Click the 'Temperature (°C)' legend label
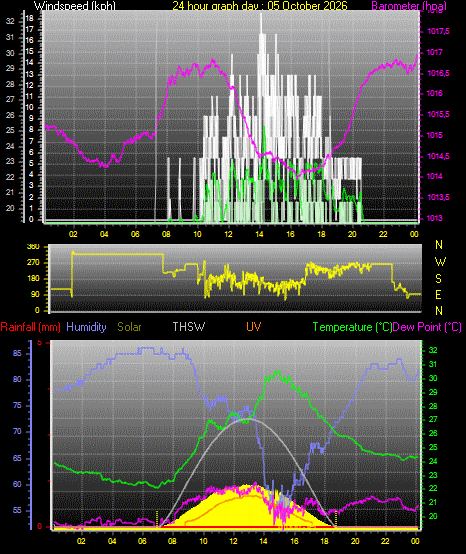The image size is (466, 554). coord(352,327)
